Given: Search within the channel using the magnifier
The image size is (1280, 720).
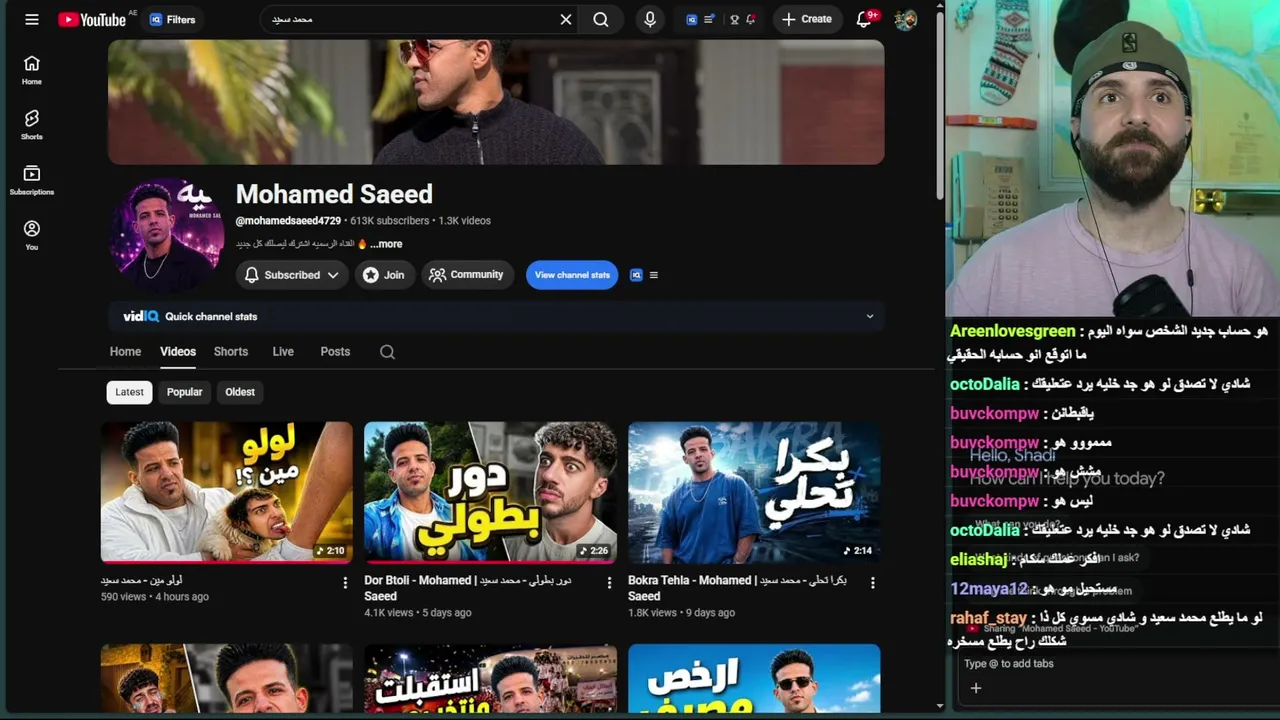Looking at the screenshot, I should tap(388, 352).
